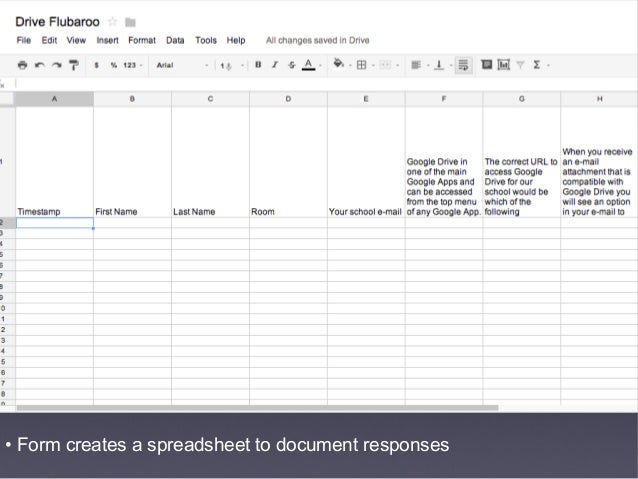Image resolution: width=638 pixels, height=479 pixels.
Task: Expand text color dropdown arrow
Action: 321,66
